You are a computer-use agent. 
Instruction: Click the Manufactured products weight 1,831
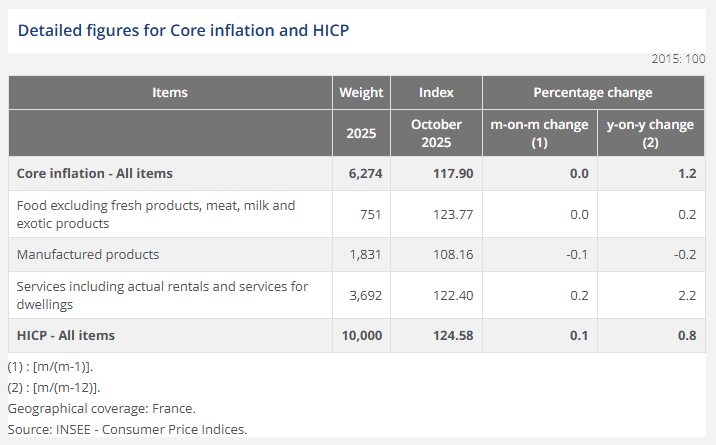coord(365,254)
